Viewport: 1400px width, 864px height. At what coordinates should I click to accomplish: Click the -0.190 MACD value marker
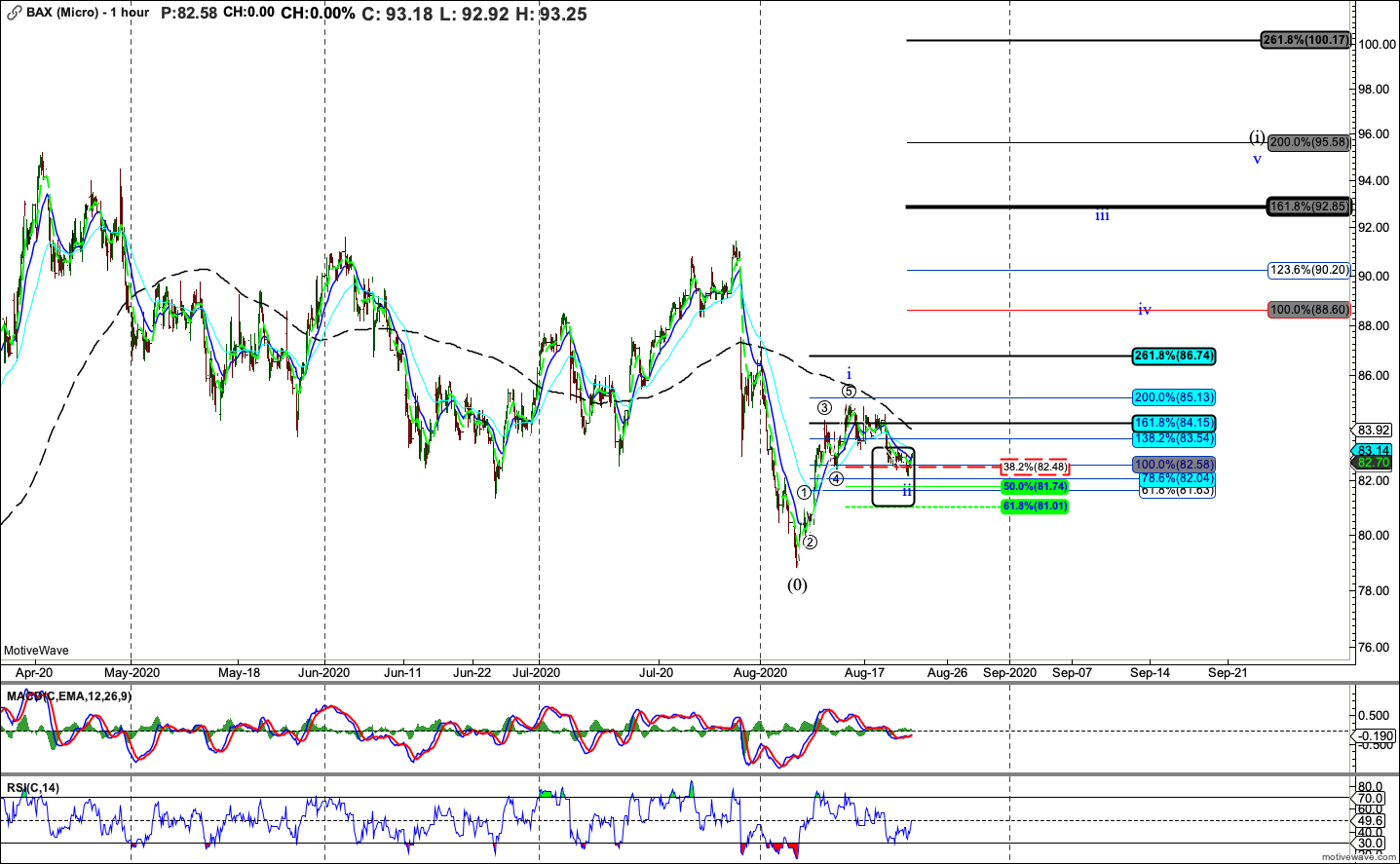(x=1375, y=735)
